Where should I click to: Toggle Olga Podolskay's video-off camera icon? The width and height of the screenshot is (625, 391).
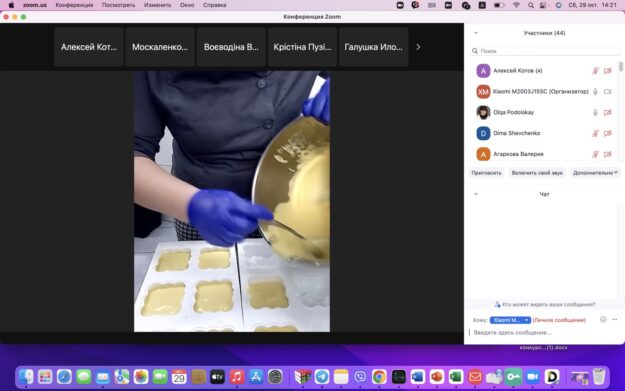tap(607, 112)
